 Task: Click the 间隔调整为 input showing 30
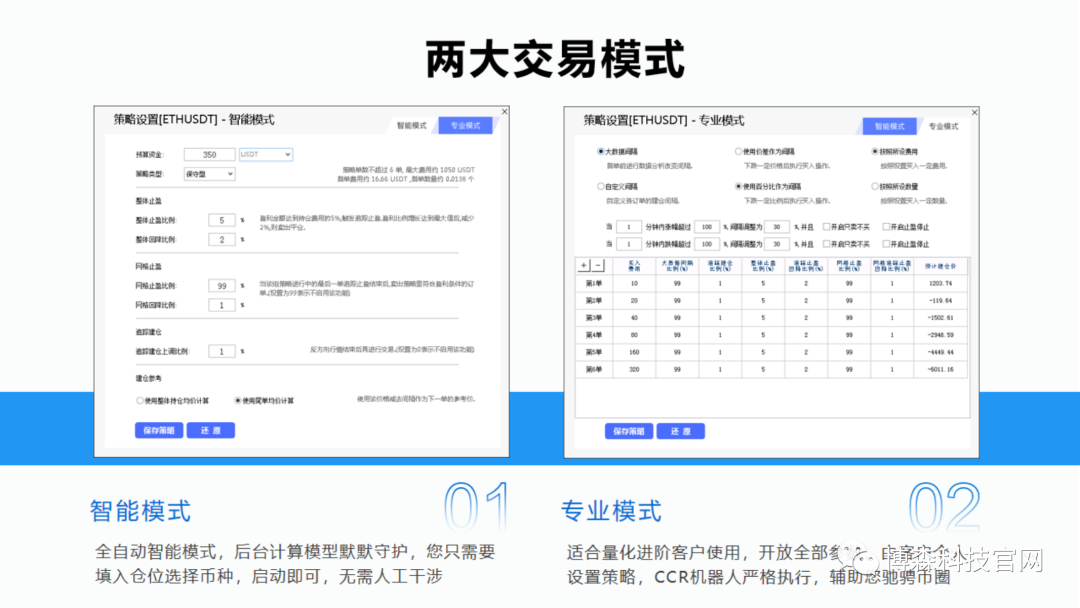(778, 227)
